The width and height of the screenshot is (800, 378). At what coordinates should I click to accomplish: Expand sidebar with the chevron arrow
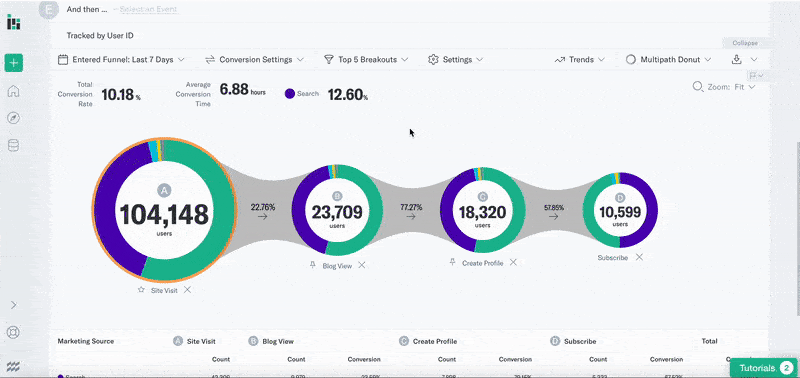14,305
